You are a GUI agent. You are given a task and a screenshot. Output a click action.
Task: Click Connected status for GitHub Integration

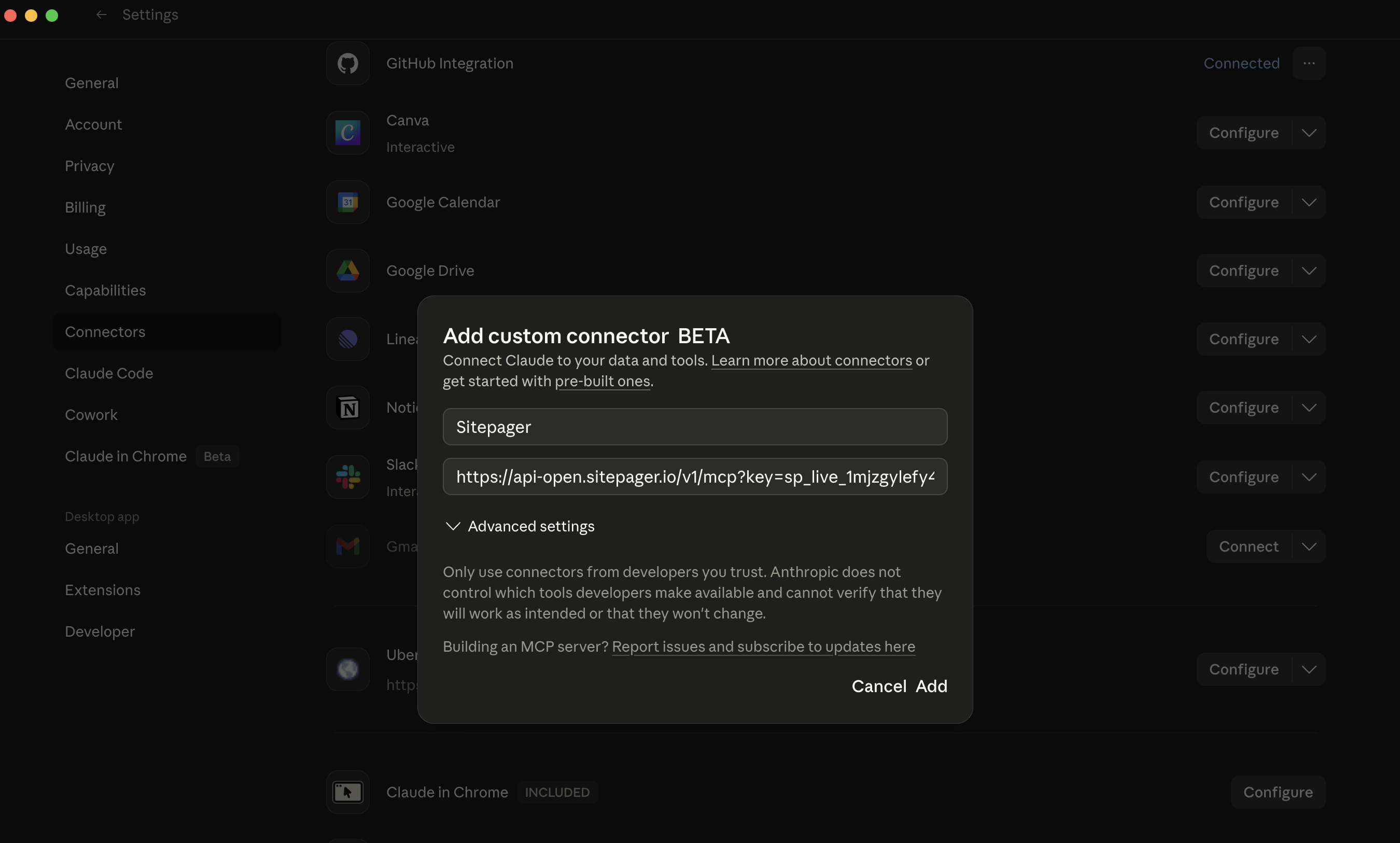1241,63
